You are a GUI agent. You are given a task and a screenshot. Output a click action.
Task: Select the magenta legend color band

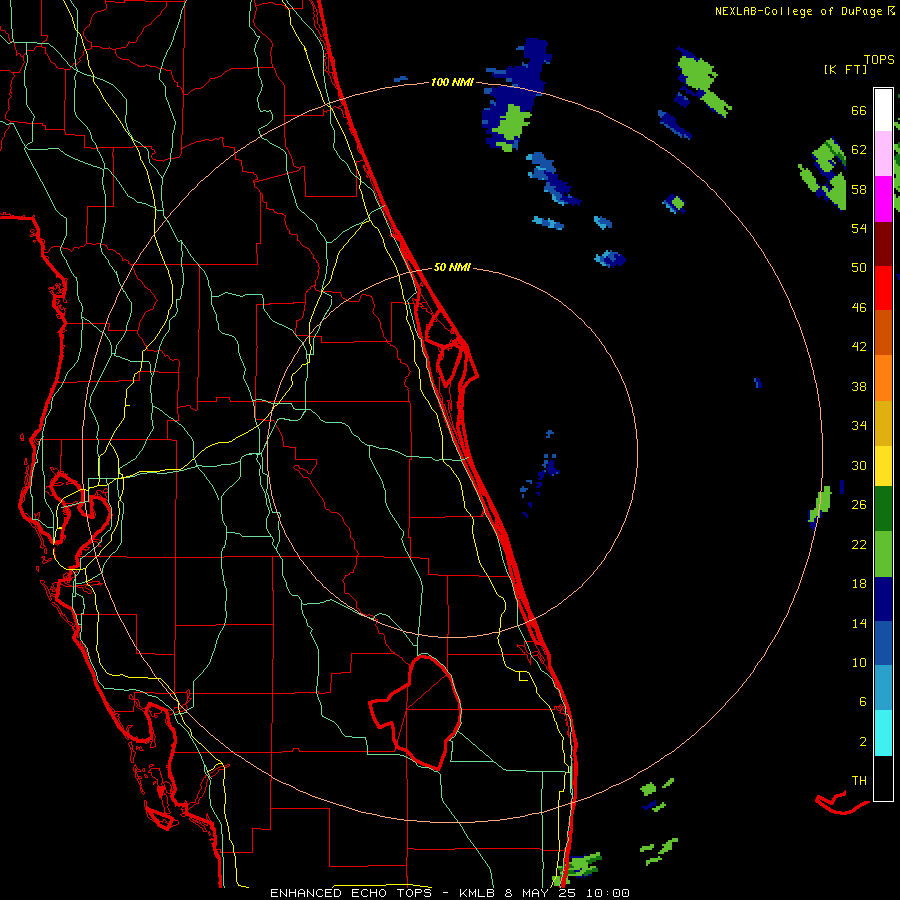[x=883, y=199]
